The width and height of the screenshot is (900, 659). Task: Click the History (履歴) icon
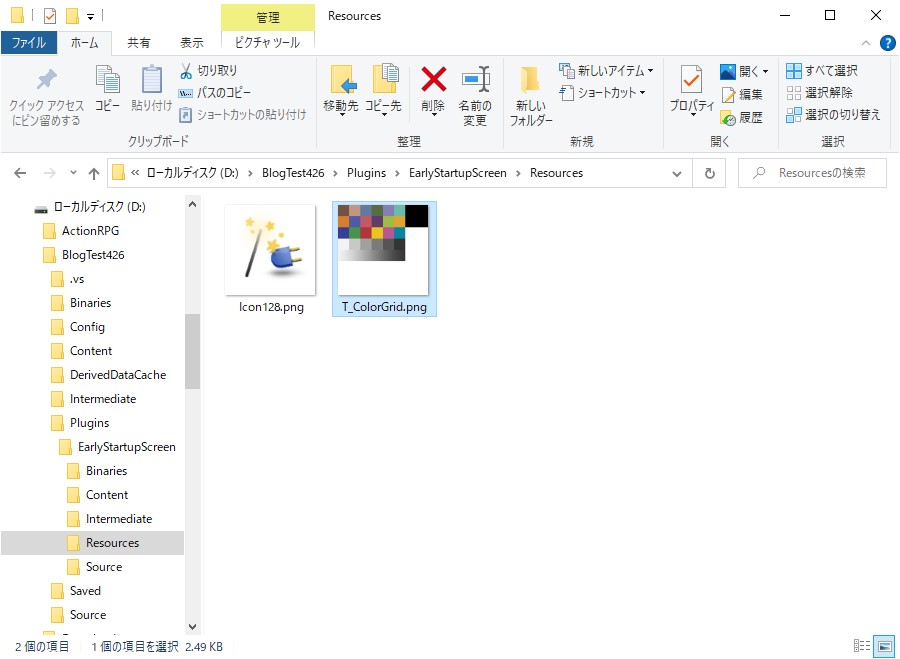pyautogui.click(x=728, y=118)
